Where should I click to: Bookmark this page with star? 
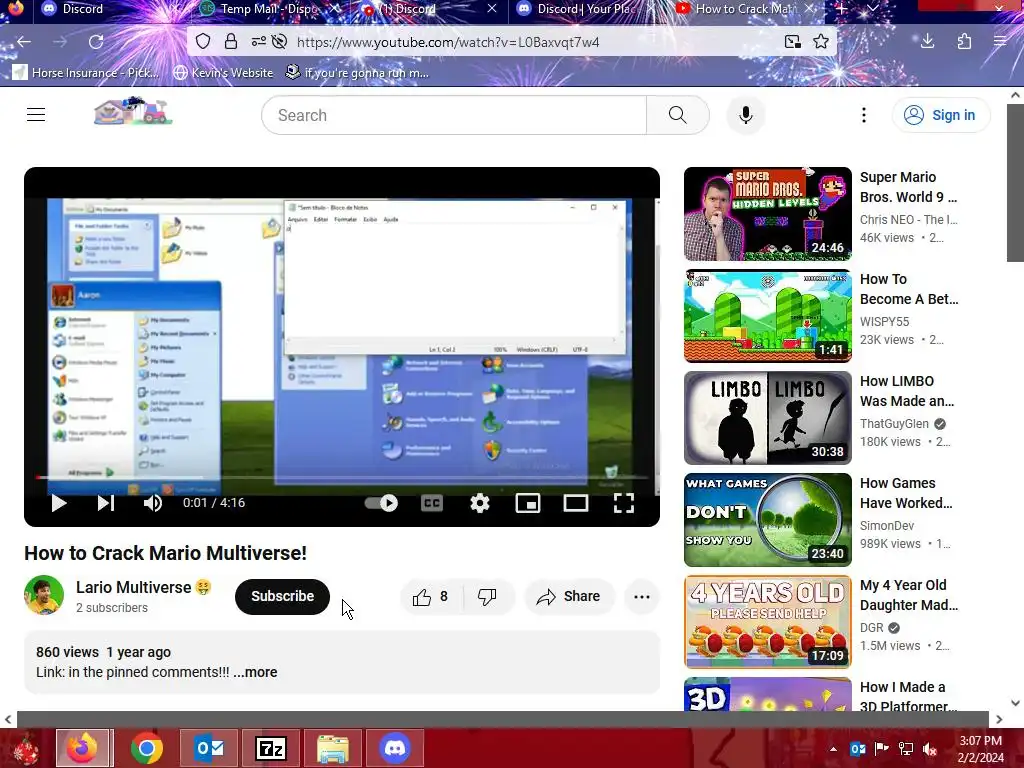coord(821,42)
